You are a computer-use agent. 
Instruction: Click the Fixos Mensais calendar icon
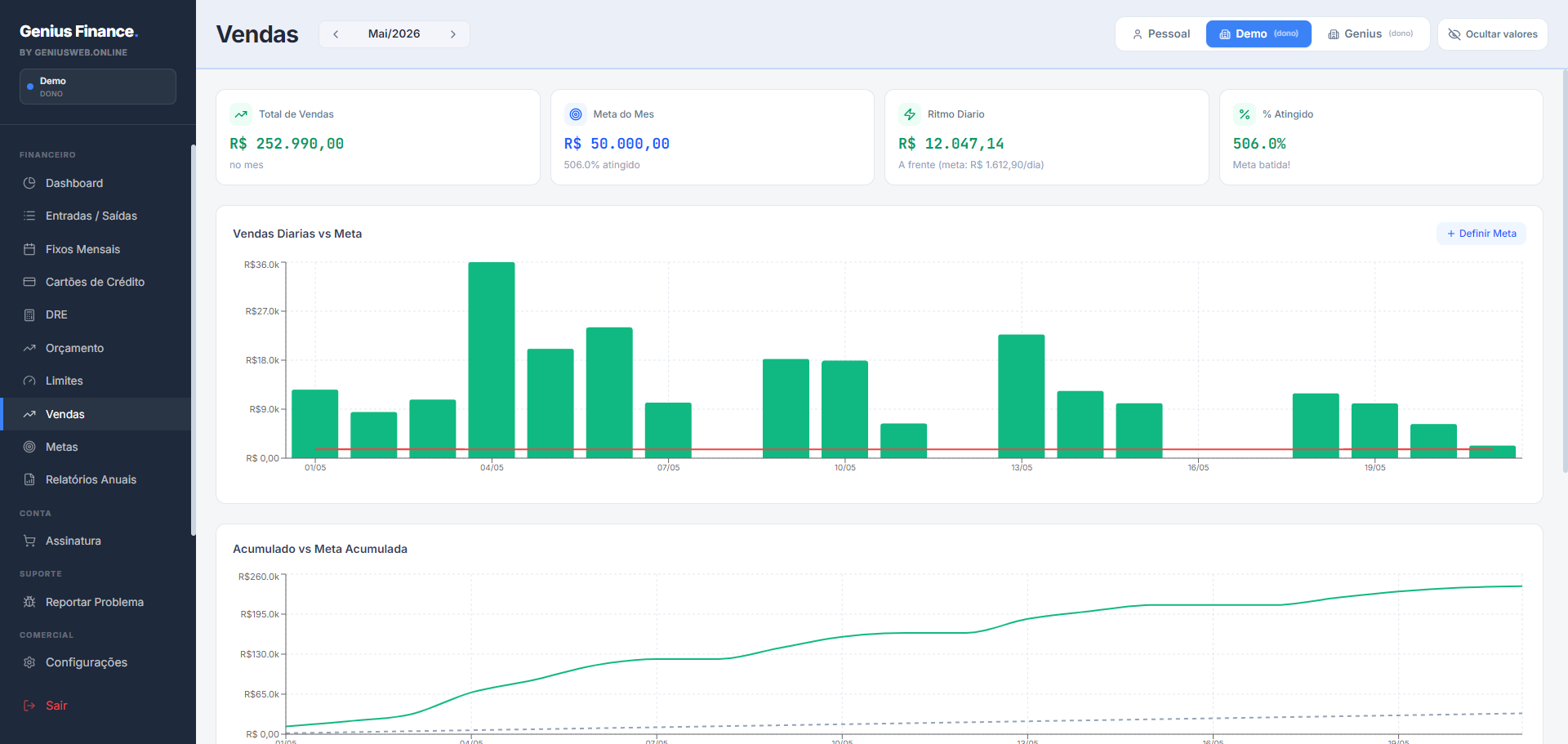pyautogui.click(x=29, y=249)
